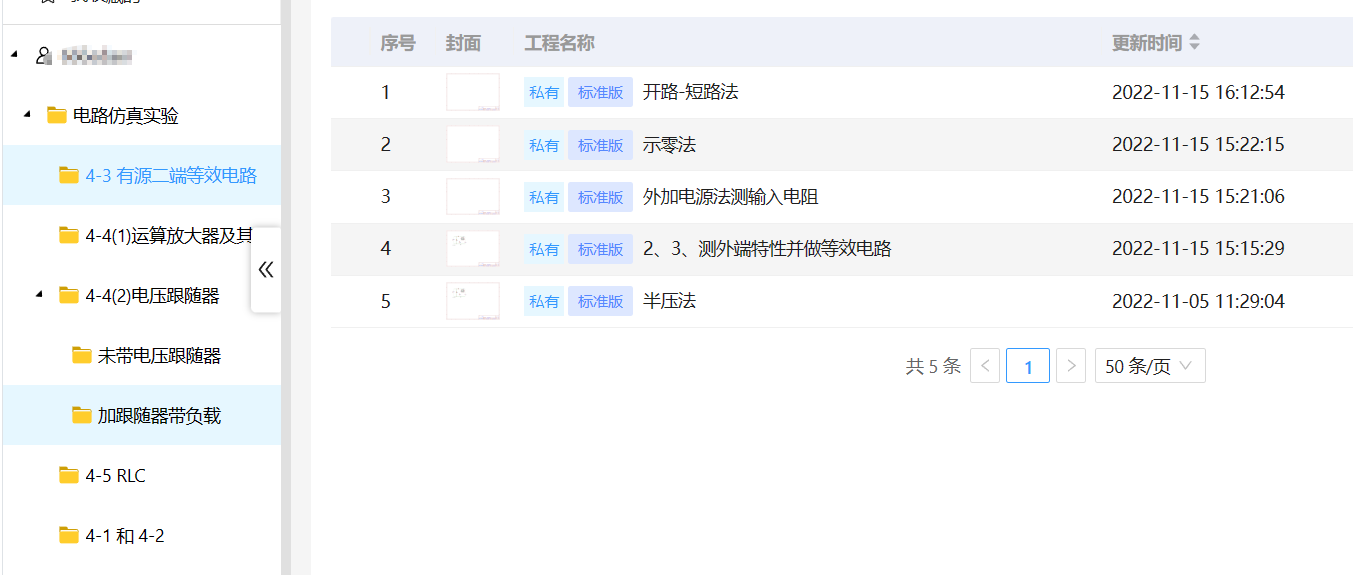The height and width of the screenshot is (575, 1353).
Task: Click the sidebar vertical scrollbar
Action: coord(286,287)
